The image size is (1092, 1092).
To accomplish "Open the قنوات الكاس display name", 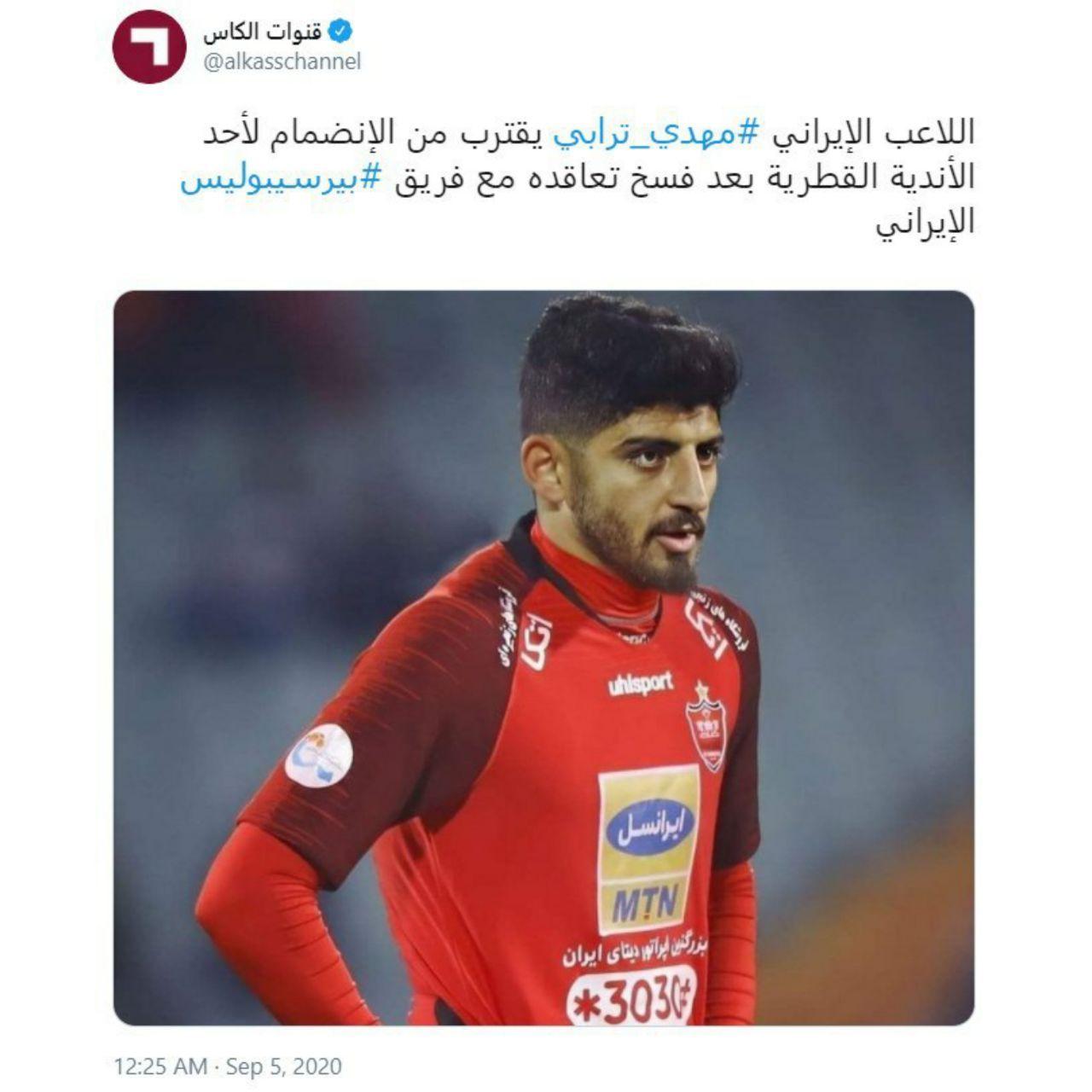I will 262,33.
